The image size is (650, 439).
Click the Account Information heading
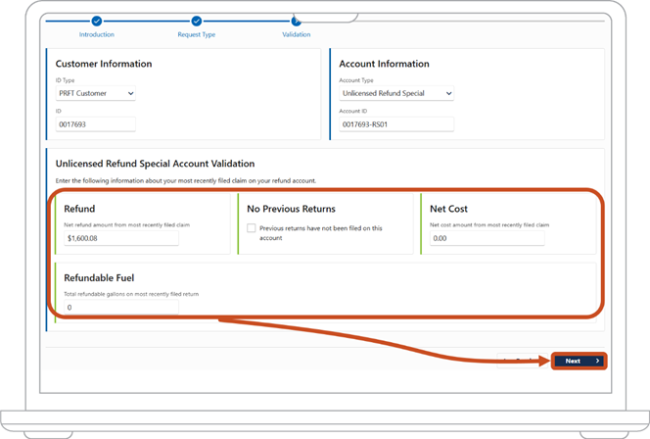384,64
